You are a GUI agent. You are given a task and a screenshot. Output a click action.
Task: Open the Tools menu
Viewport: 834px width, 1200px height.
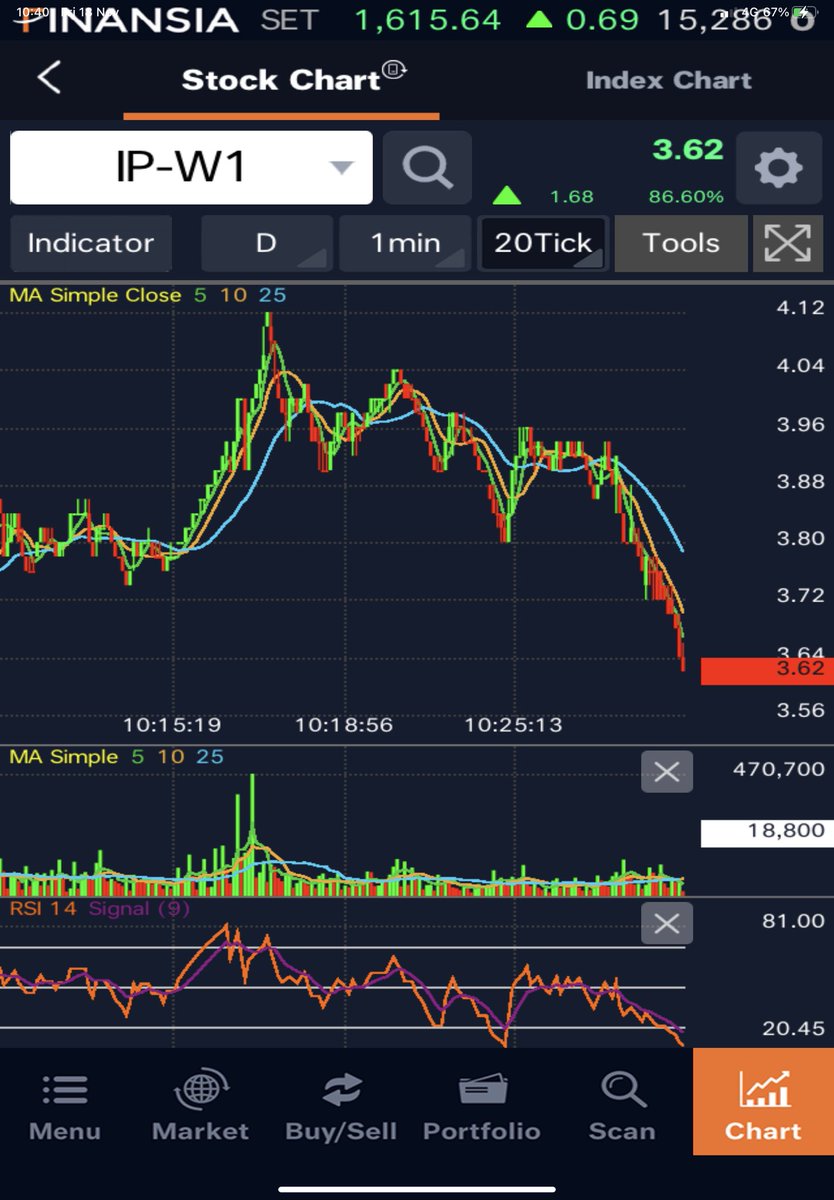tap(681, 243)
